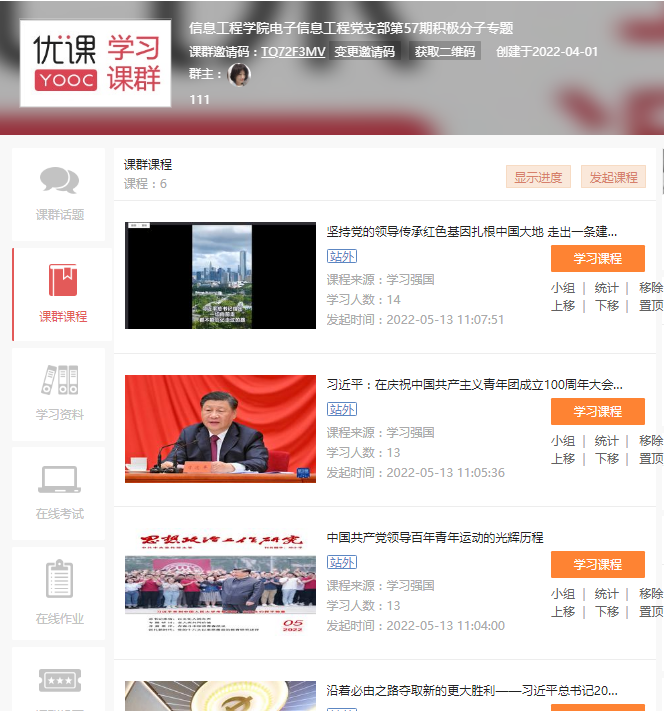Open the 课群话题 chat bubble icon
This screenshot has height=711, width=664.
(x=59, y=180)
